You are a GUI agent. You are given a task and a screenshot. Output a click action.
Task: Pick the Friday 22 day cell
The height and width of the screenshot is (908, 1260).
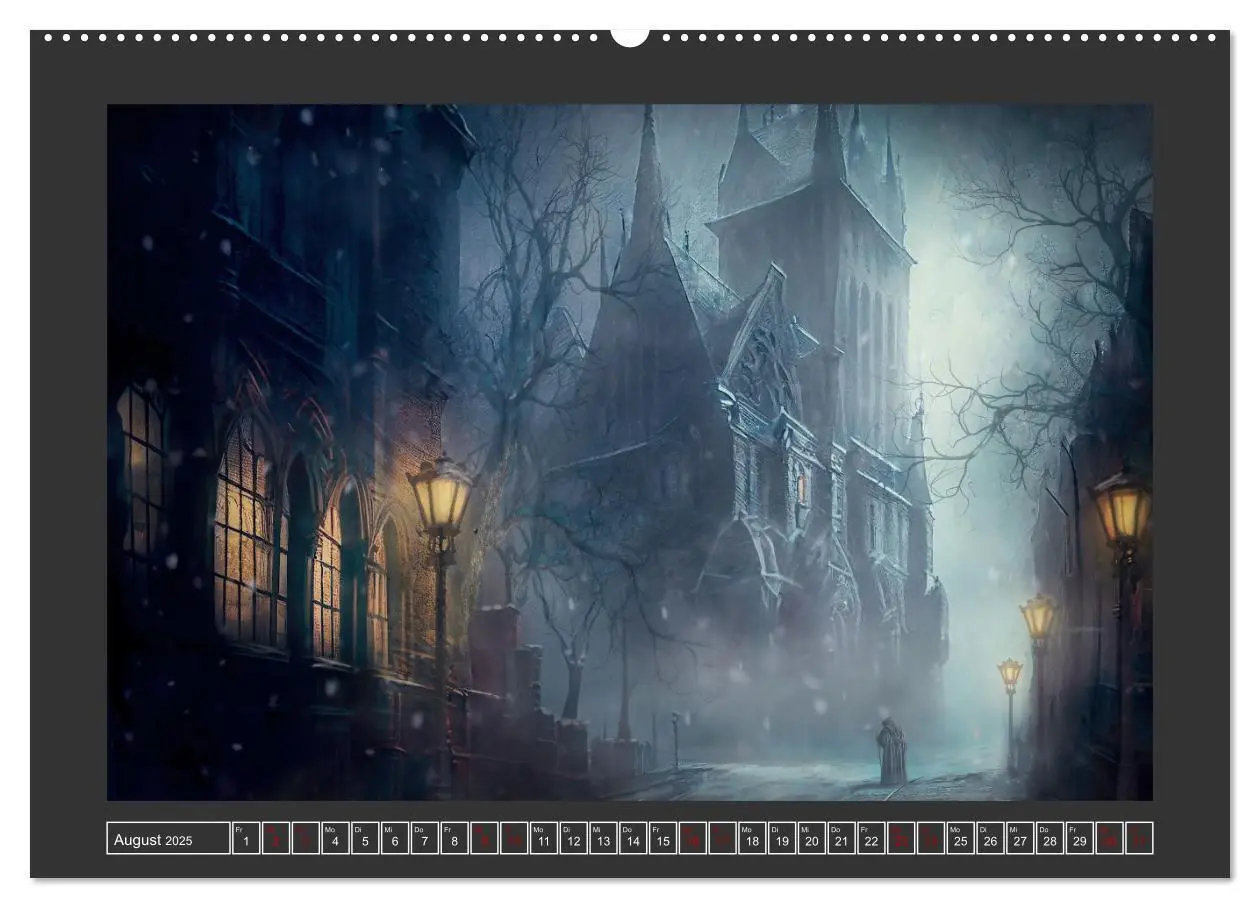tap(871, 839)
